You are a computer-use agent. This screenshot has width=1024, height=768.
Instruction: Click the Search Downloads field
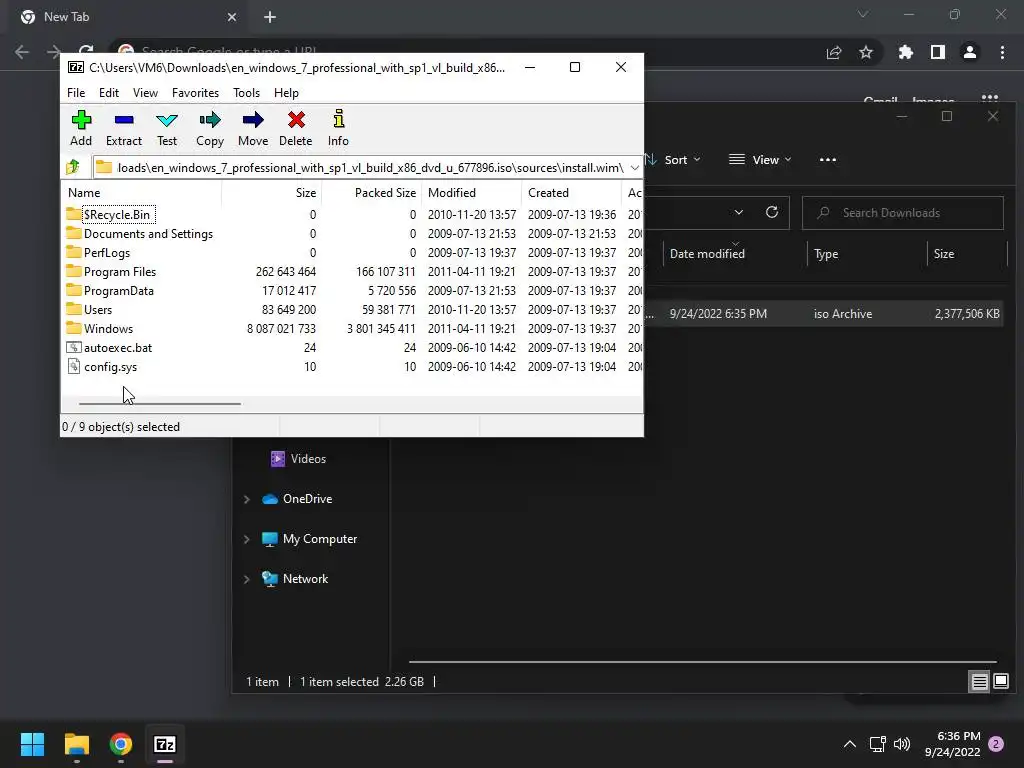click(x=903, y=213)
